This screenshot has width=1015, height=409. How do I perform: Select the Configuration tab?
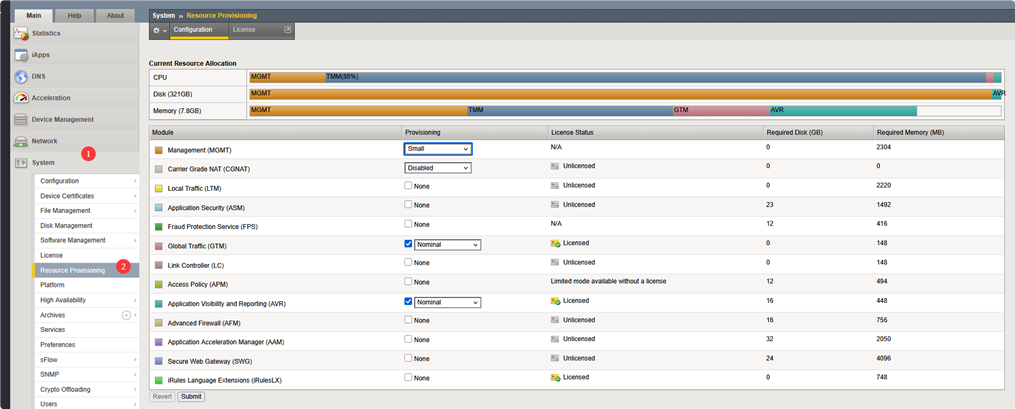point(199,30)
